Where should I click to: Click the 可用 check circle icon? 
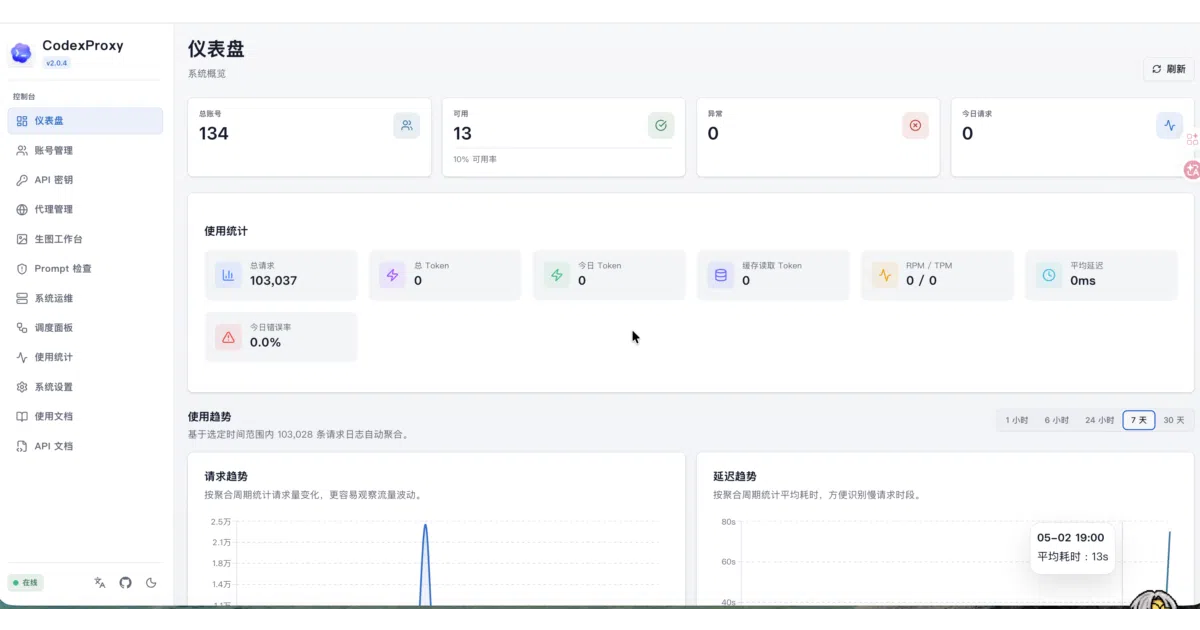[661, 125]
